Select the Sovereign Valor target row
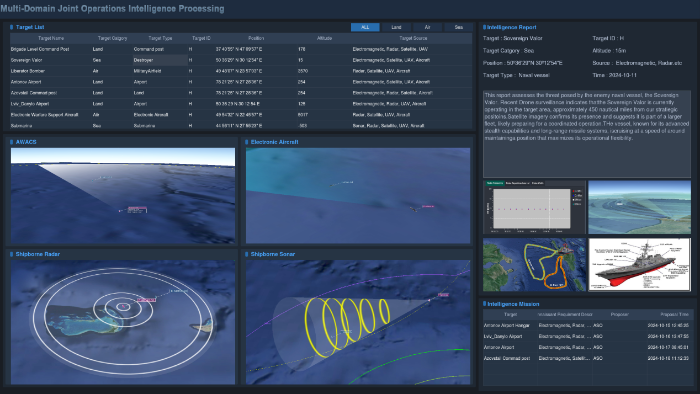The height and width of the screenshot is (394, 700). [x=241, y=60]
